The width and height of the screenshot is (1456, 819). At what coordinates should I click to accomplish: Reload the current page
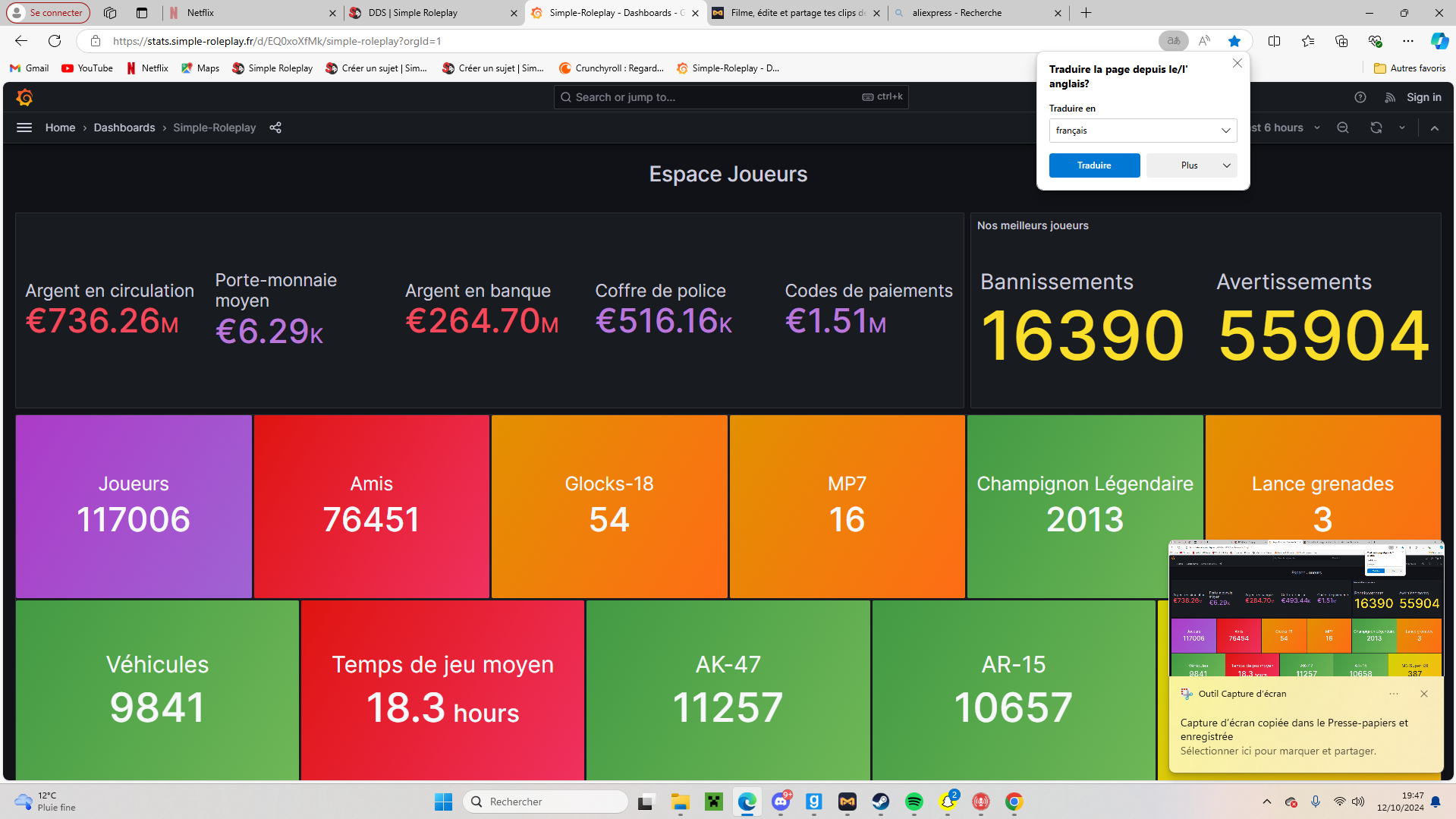coord(55,41)
